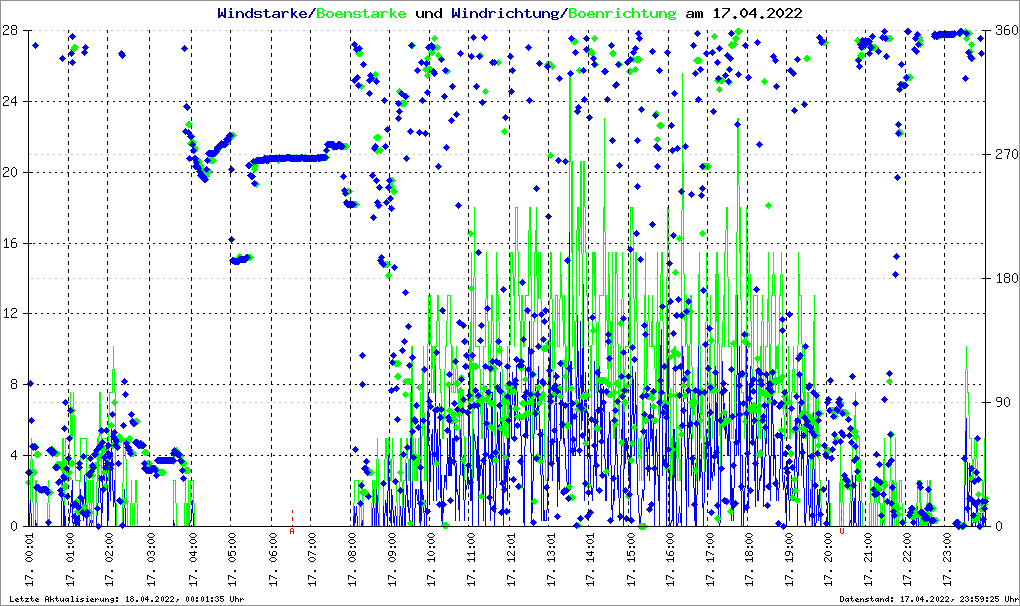Click the '17. 10:00' time label
1020x606 pixels.
[x=431, y=559]
